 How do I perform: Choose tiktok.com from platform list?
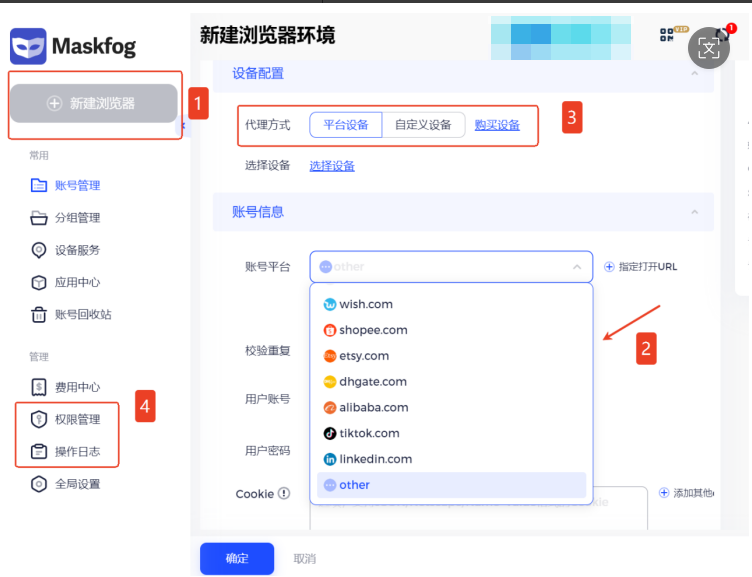[368, 433]
